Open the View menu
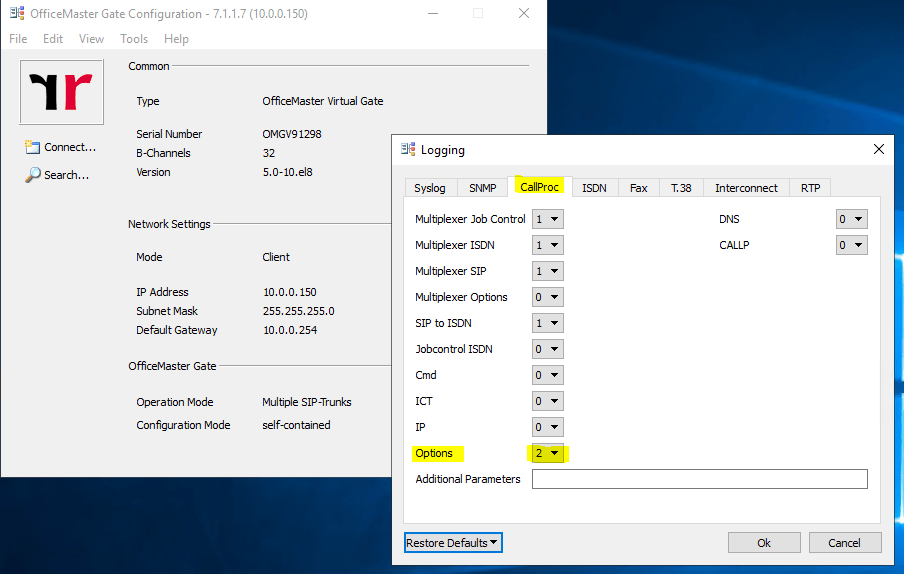 click(x=91, y=39)
